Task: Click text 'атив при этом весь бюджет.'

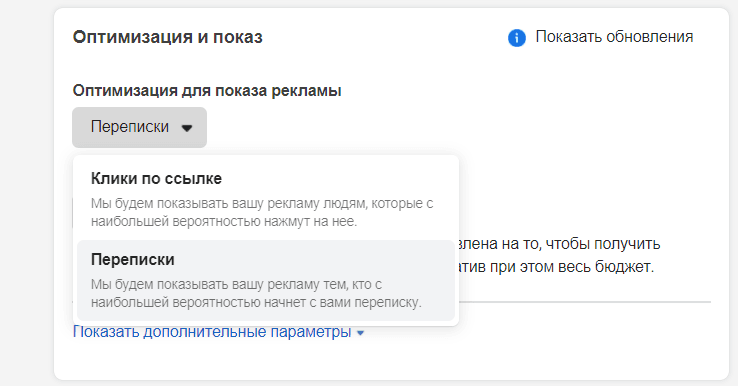Action: coord(557,267)
